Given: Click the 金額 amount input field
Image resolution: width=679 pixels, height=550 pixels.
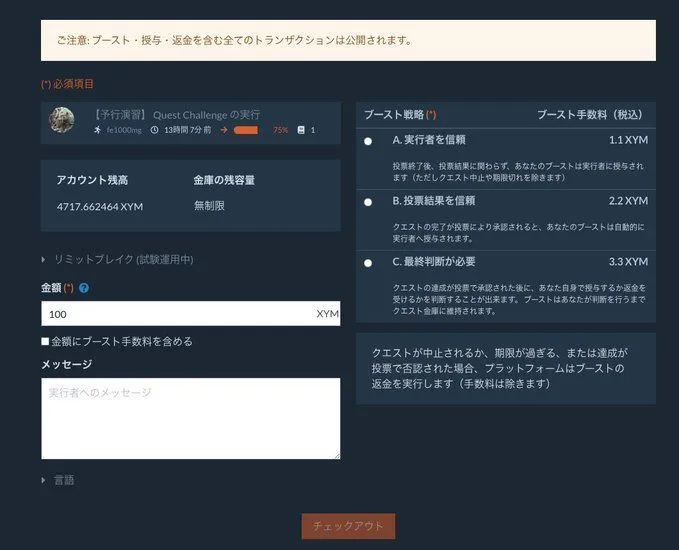Looking at the screenshot, I should [x=175, y=314].
